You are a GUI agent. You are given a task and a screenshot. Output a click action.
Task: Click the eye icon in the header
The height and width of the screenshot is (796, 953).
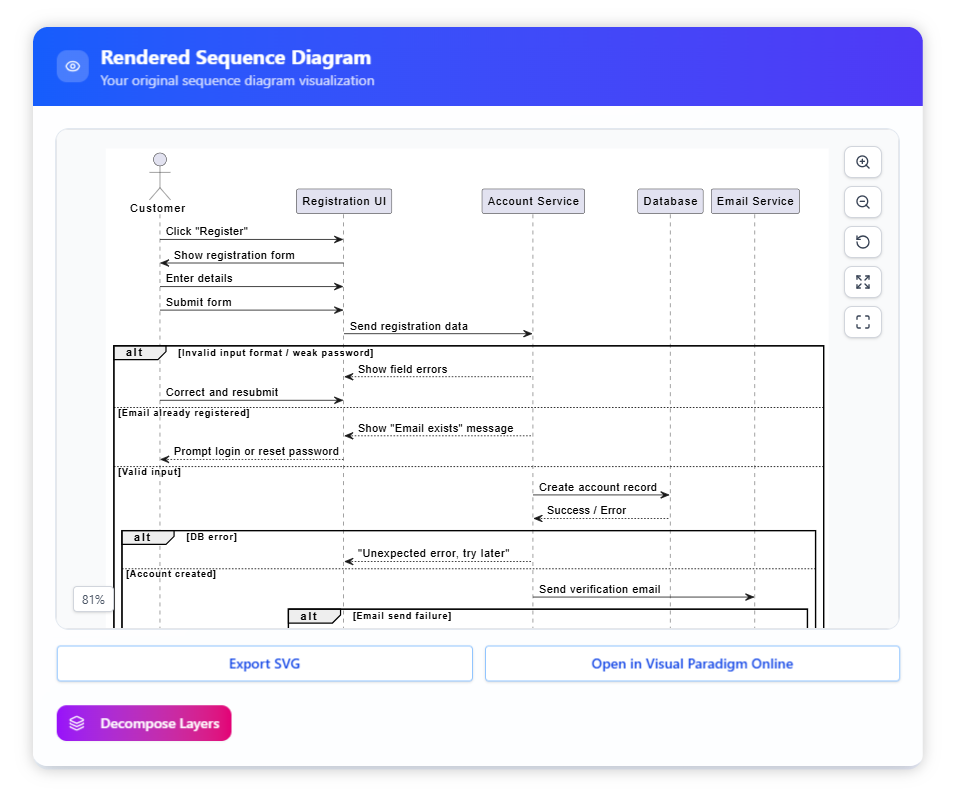[73, 67]
